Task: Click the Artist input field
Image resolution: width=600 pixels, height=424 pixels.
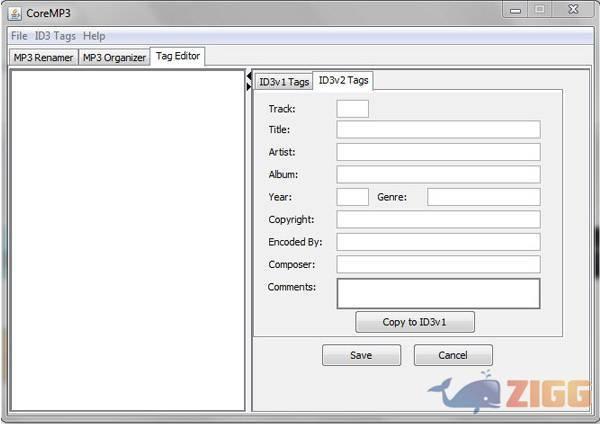Action: click(x=438, y=152)
